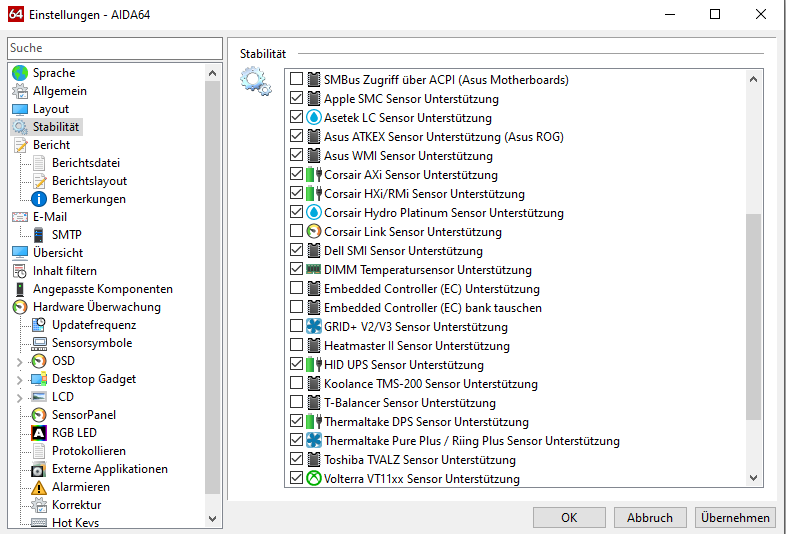Click the gear icon next to Allgemein
The width and height of the screenshot is (786, 534).
tap(20, 91)
